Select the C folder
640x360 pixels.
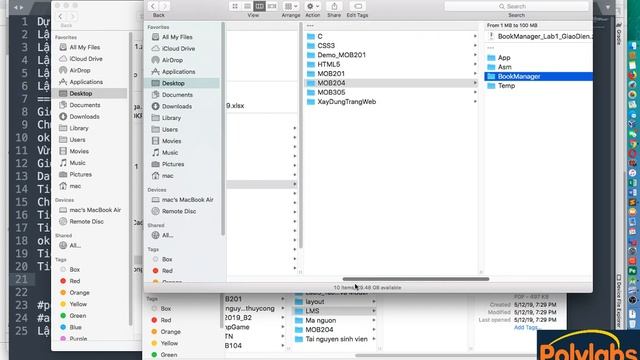pos(320,36)
